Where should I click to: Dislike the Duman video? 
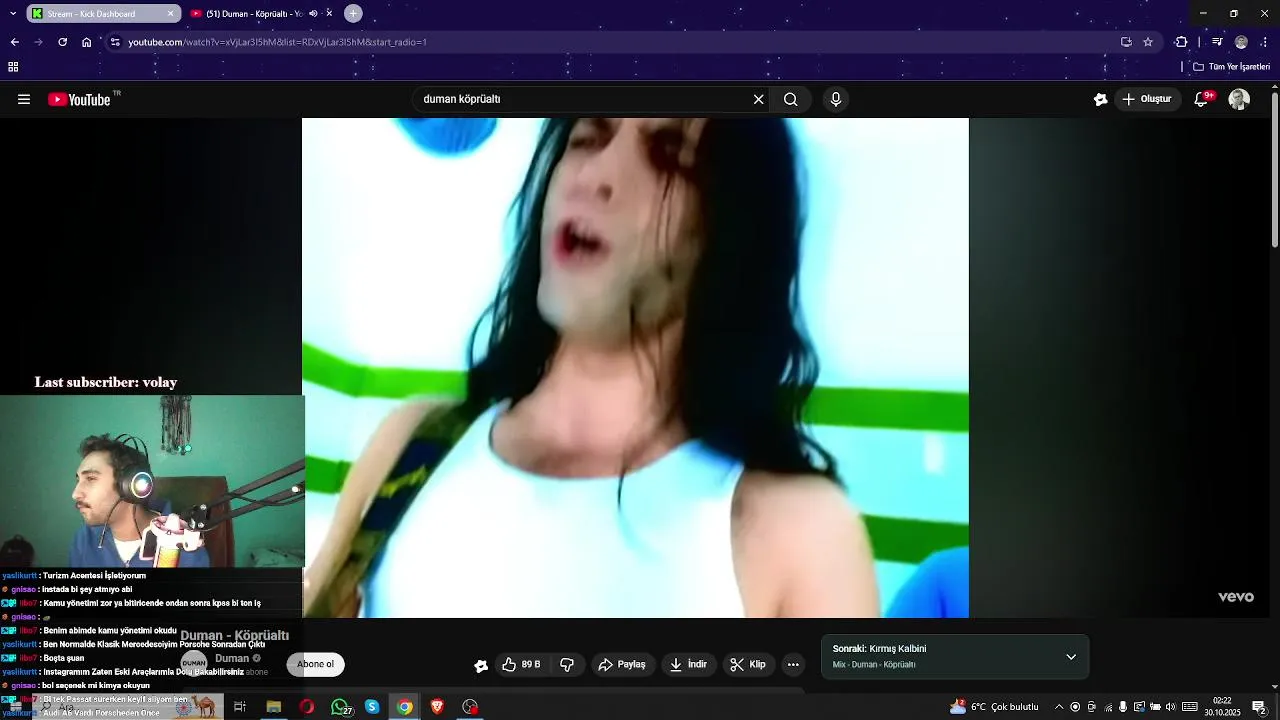pyautogui.click(x=567, y=664)
